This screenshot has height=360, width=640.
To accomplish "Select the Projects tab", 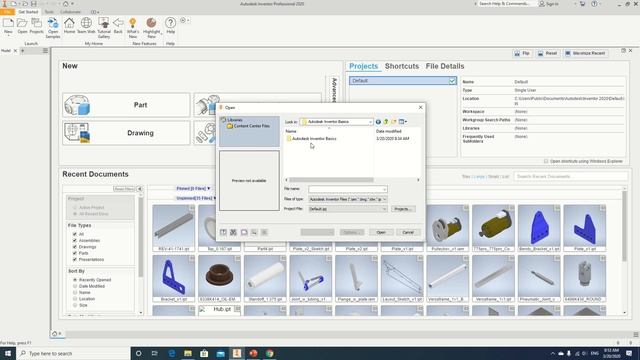I will pyautogui.click(x=363, y=66).
